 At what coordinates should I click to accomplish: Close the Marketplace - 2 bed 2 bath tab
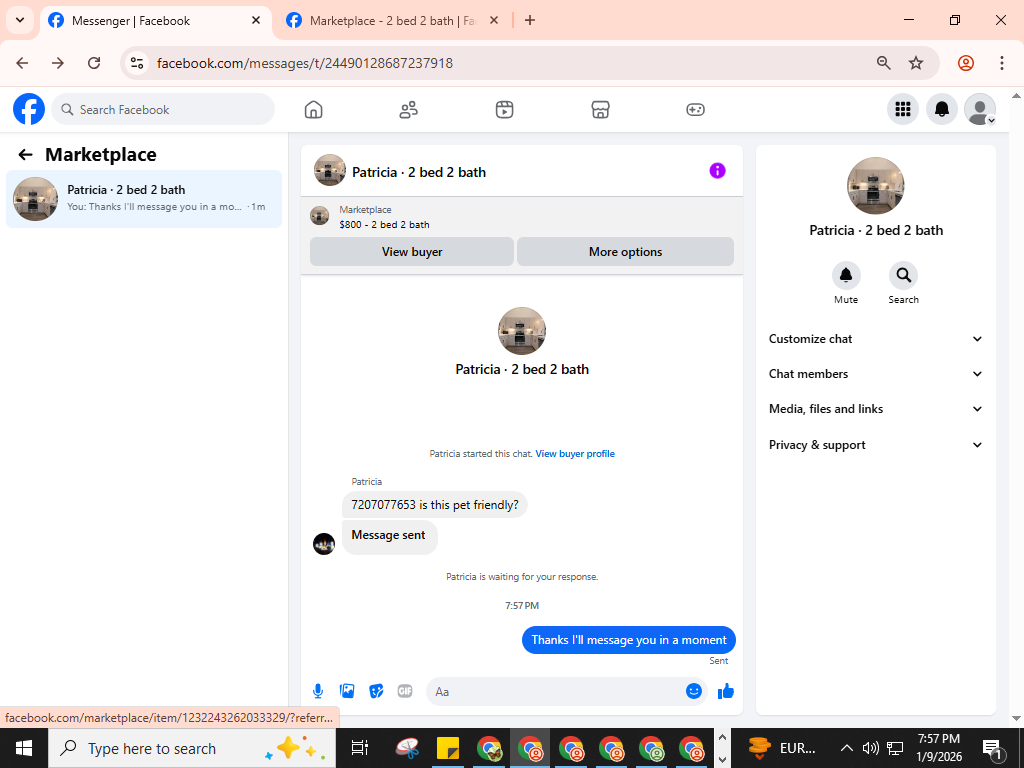click(494, 21)
